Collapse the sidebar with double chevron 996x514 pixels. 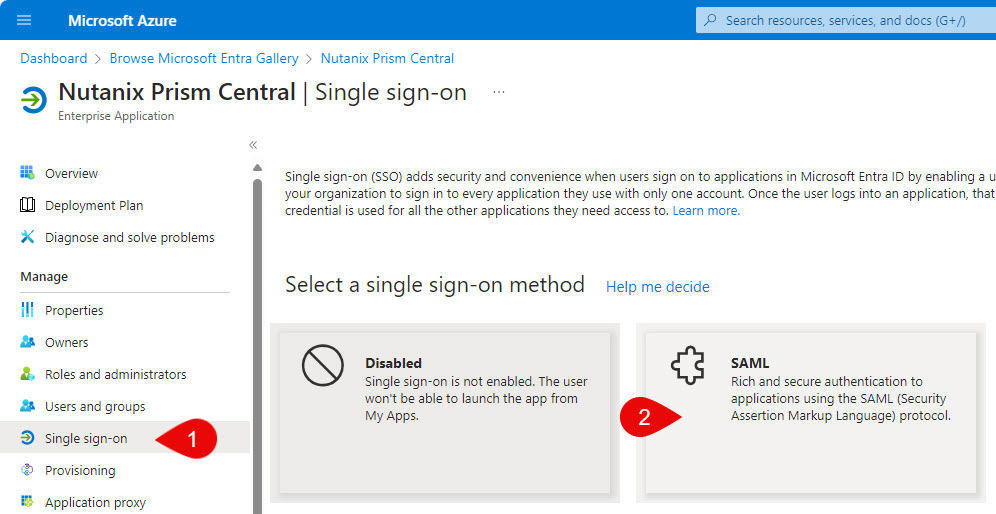pos(253,145)
